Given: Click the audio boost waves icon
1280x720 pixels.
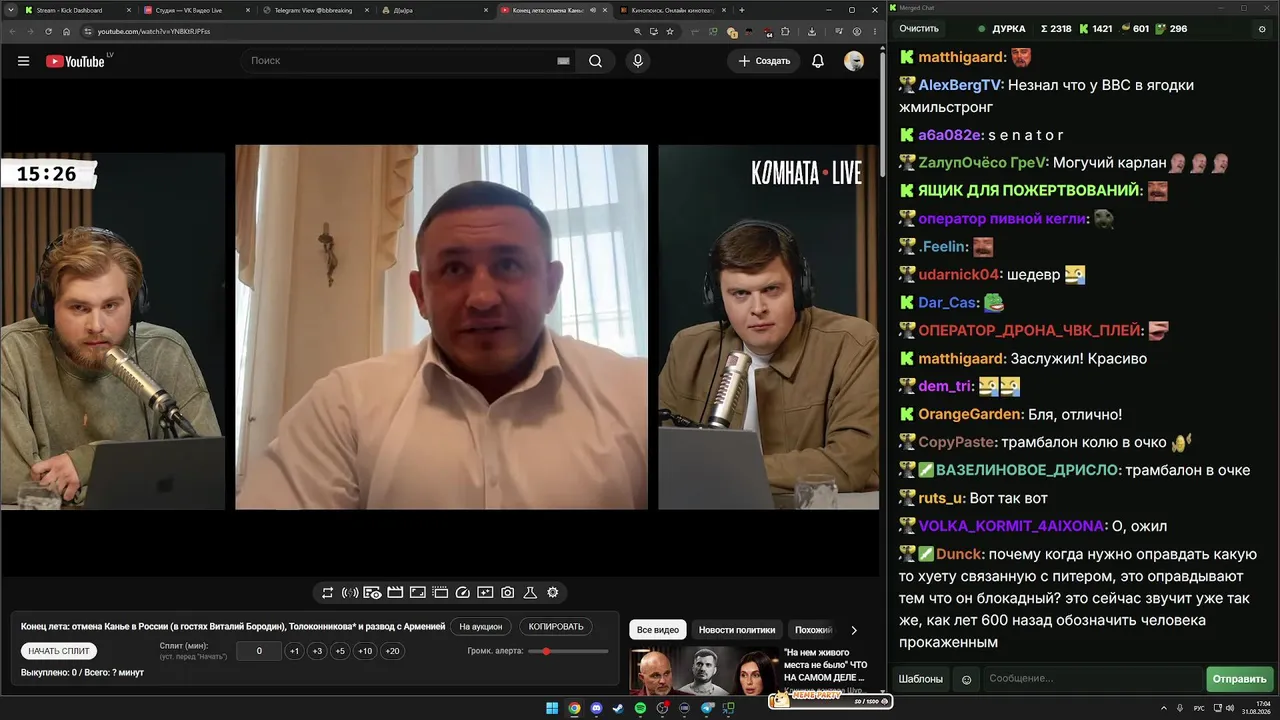Looking at the screenshot, I should pyautogui.click(x=350, y=593).
